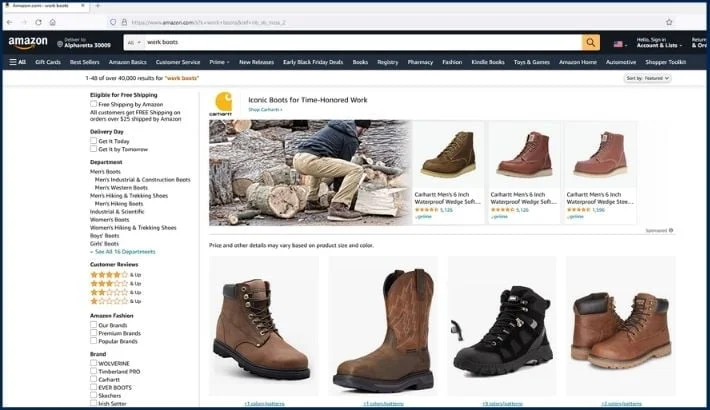This screenshot has height=410, width=710.
Task: Check Popular Brands filter
Action: tap(93, 341)
